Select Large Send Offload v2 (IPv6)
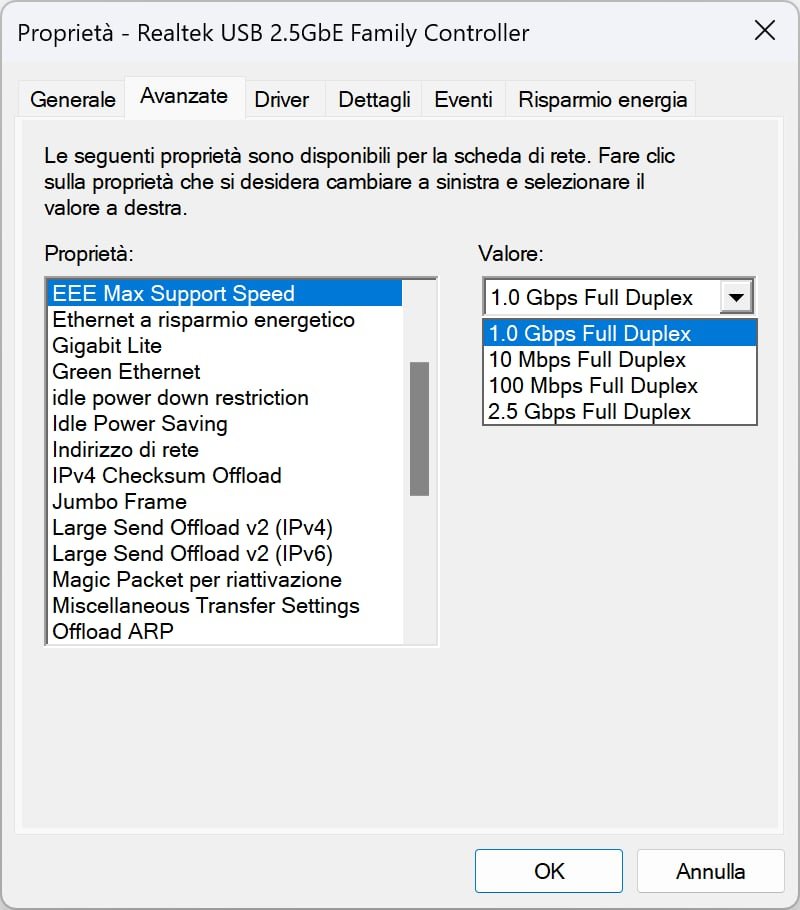Image resolution: width=800 pixels, height=910 pixels. pos(225,554)
